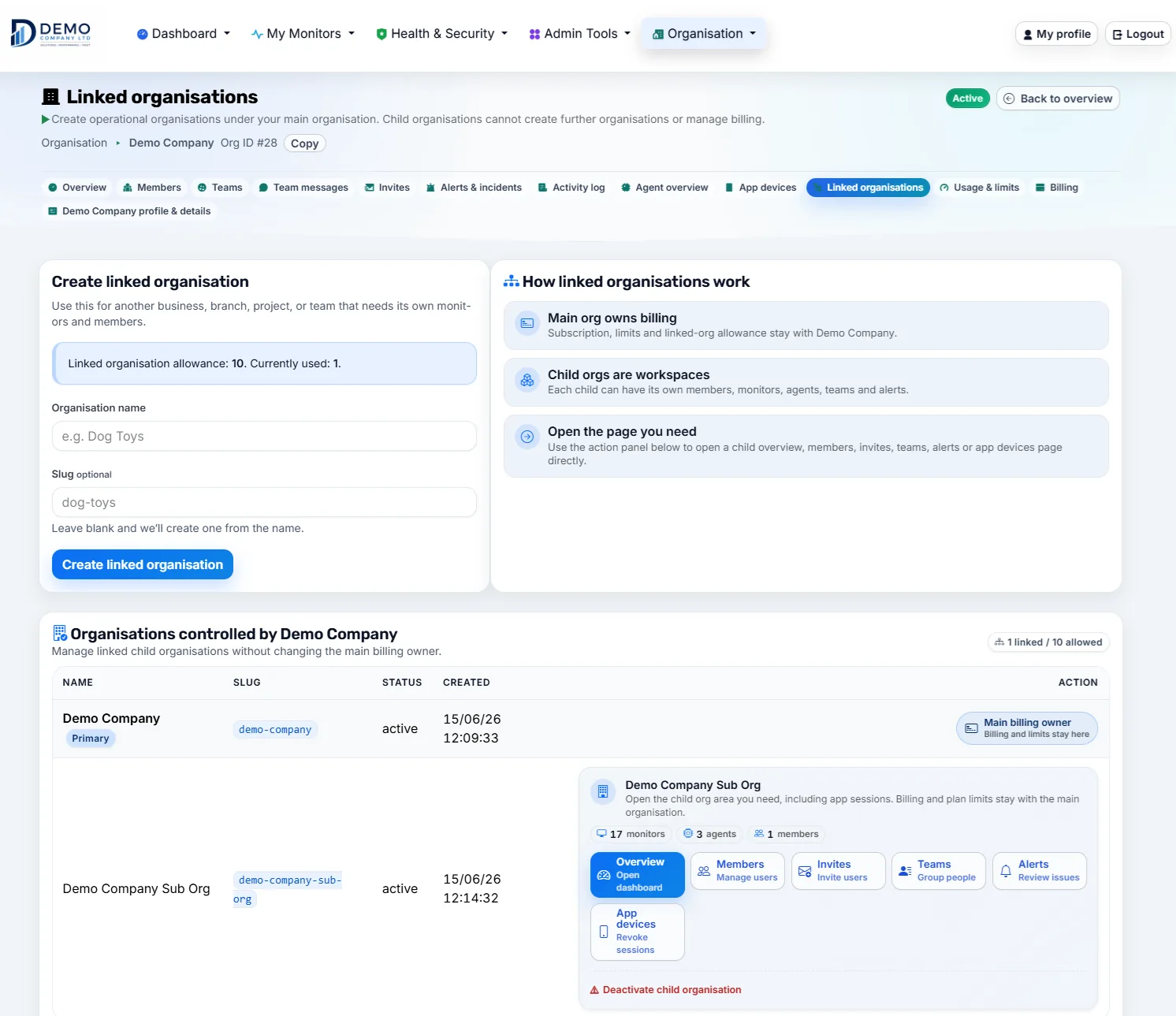Open the My Monitors dropdown
Image resolution: width=1176 pixels, height=1016 pixels.
point(303,33)
